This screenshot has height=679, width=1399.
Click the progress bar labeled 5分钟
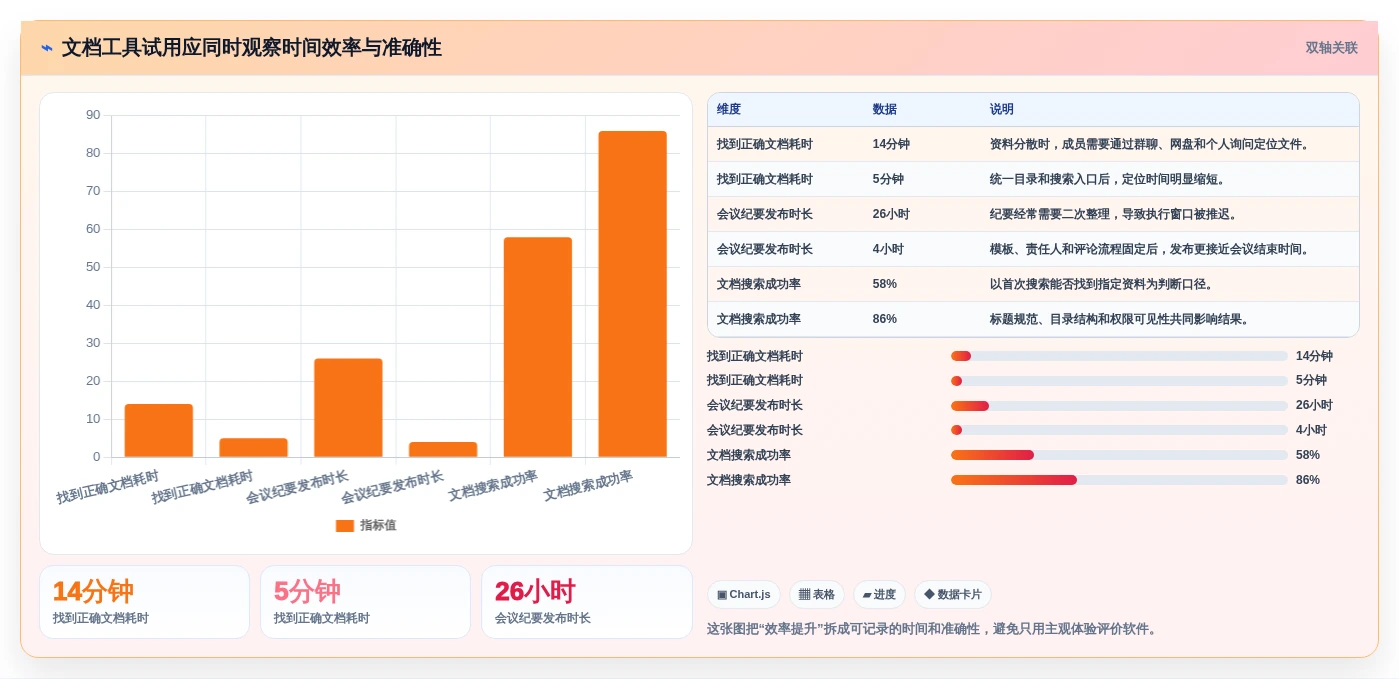click(x=1119, y=381)
